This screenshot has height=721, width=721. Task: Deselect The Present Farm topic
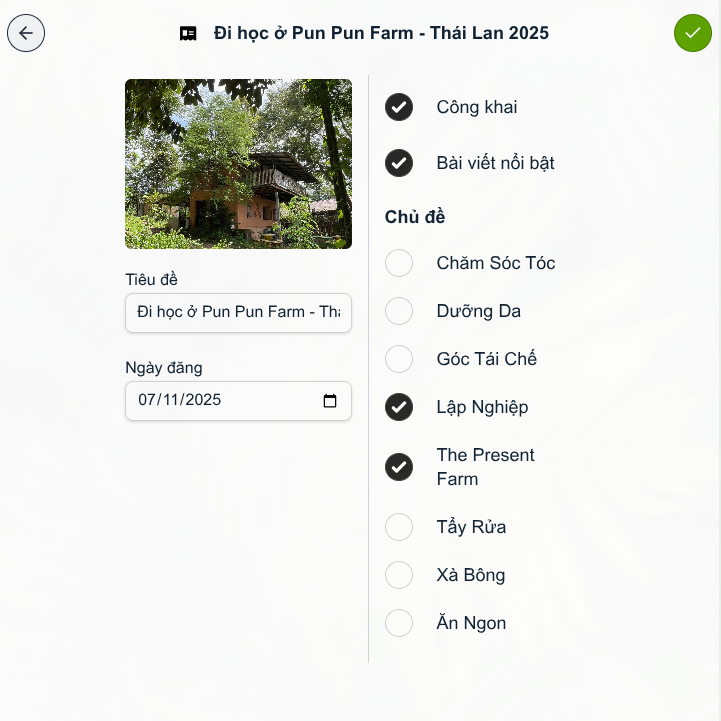(399, 467)
